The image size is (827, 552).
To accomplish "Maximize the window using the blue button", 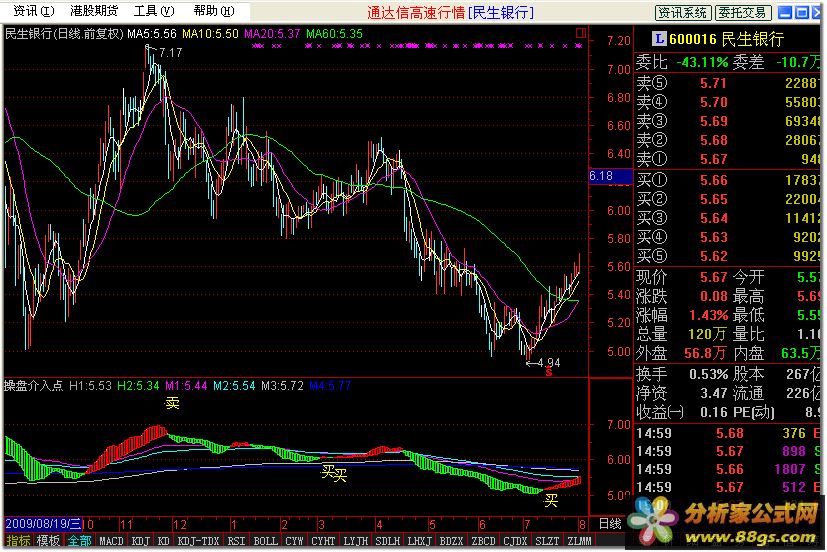I will 802,12.
